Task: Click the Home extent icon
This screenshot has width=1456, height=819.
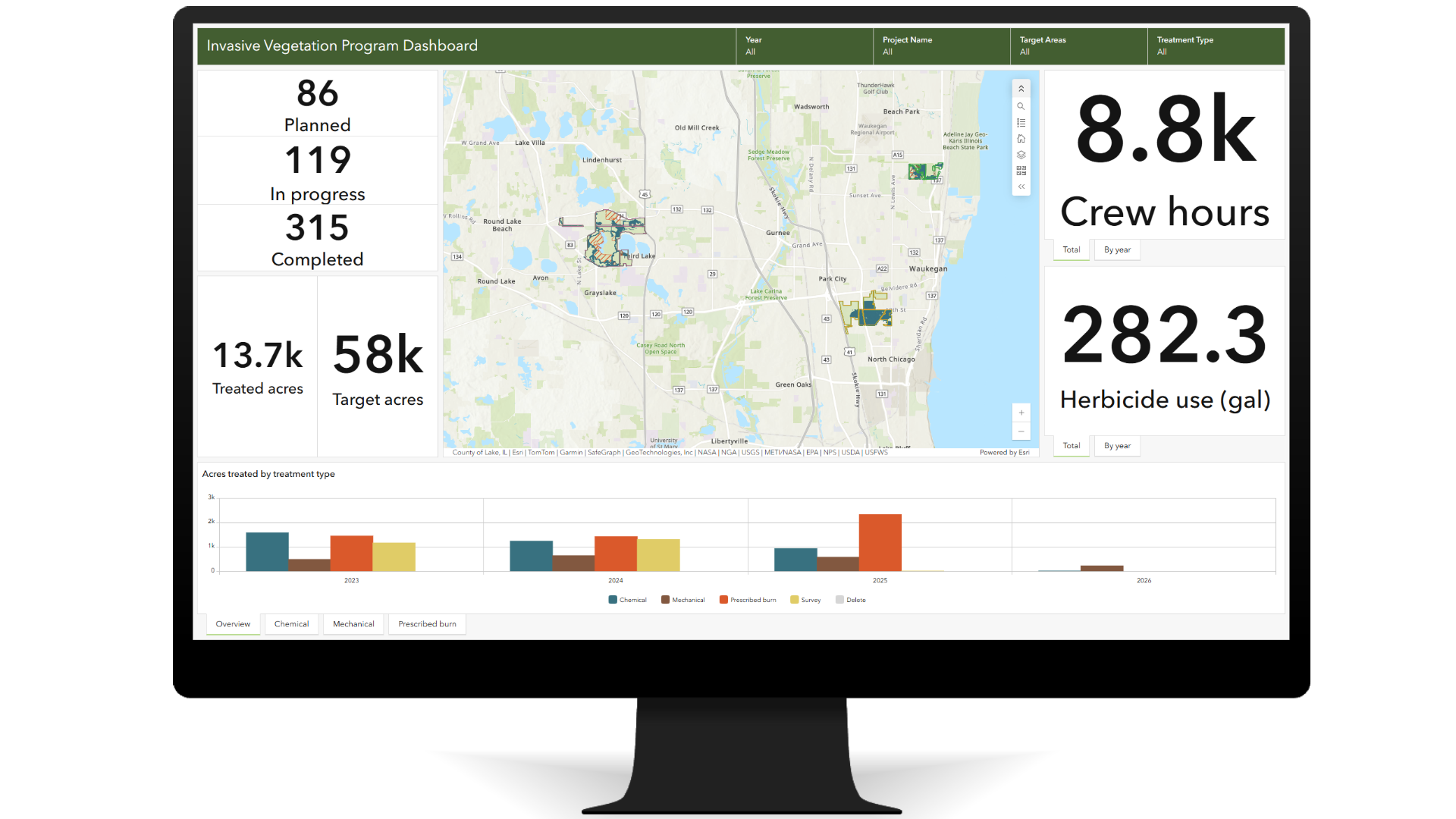Action: (1021, 139)
